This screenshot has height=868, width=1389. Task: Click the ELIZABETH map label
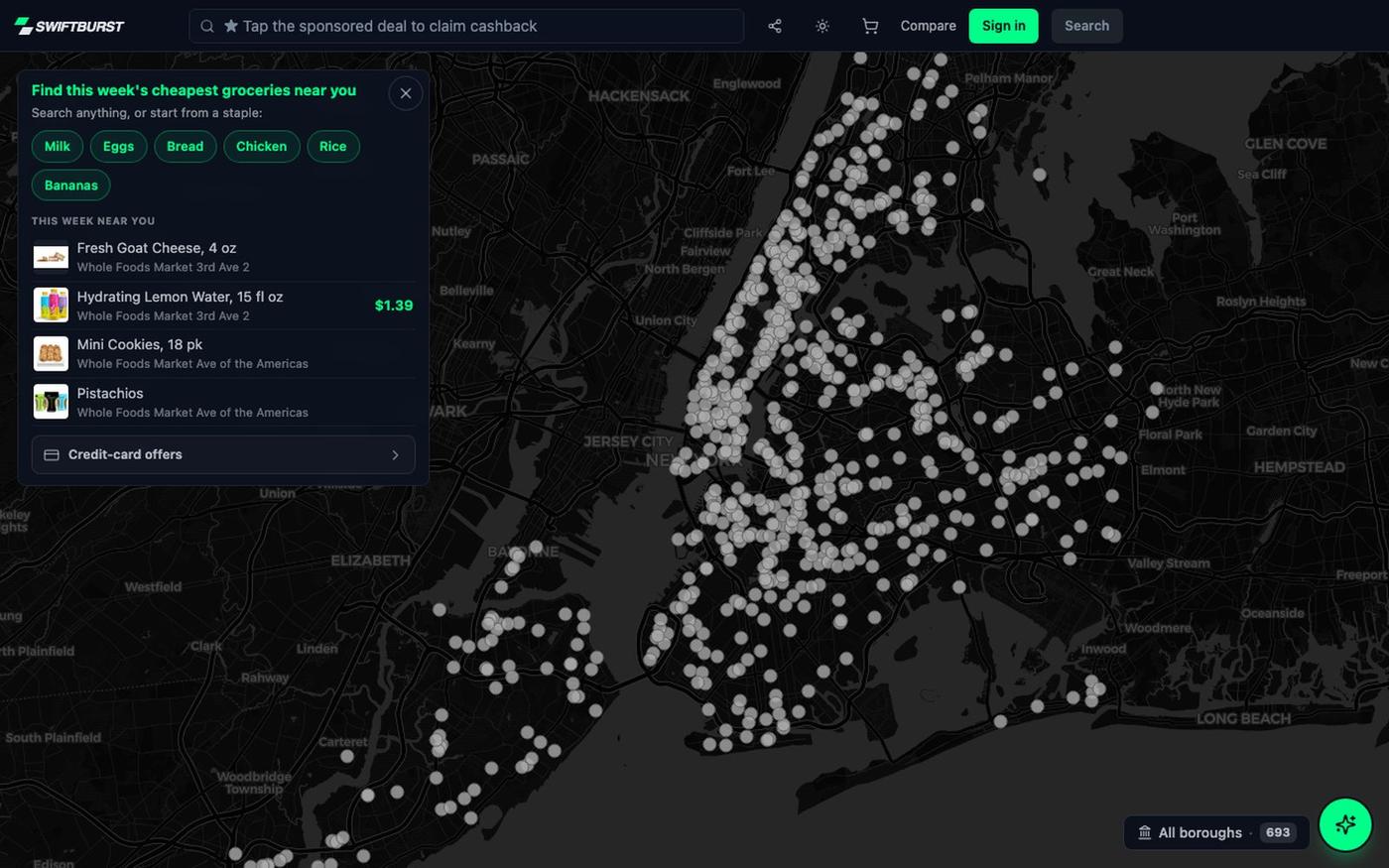[x=370, y=560]
